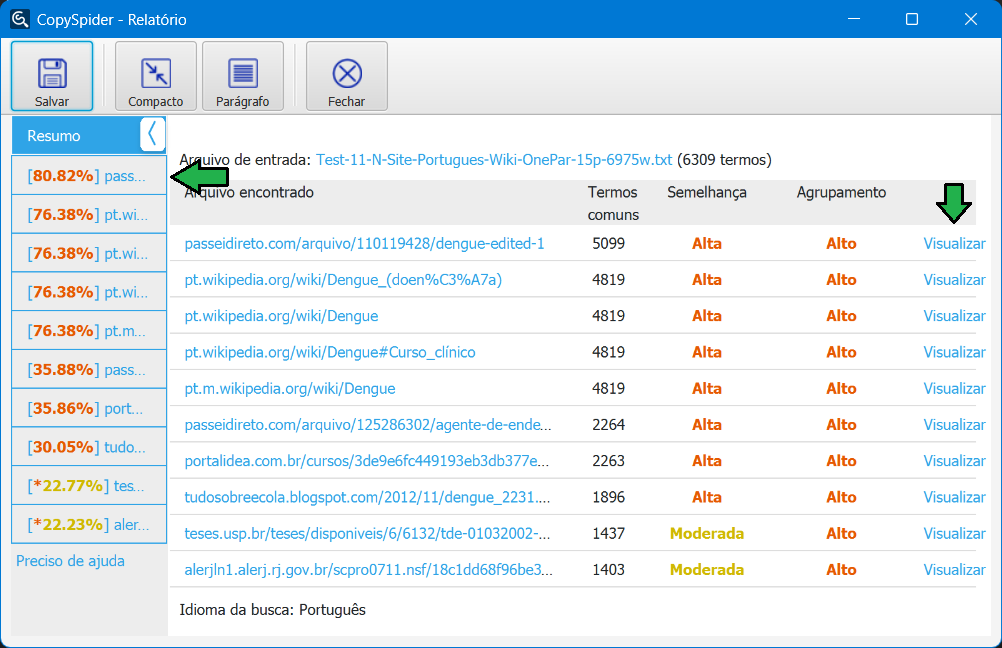Open the input file Test-11-N-Site-Portugues link
Viewport: 1002px width, 648px height.
click(494, 159)
